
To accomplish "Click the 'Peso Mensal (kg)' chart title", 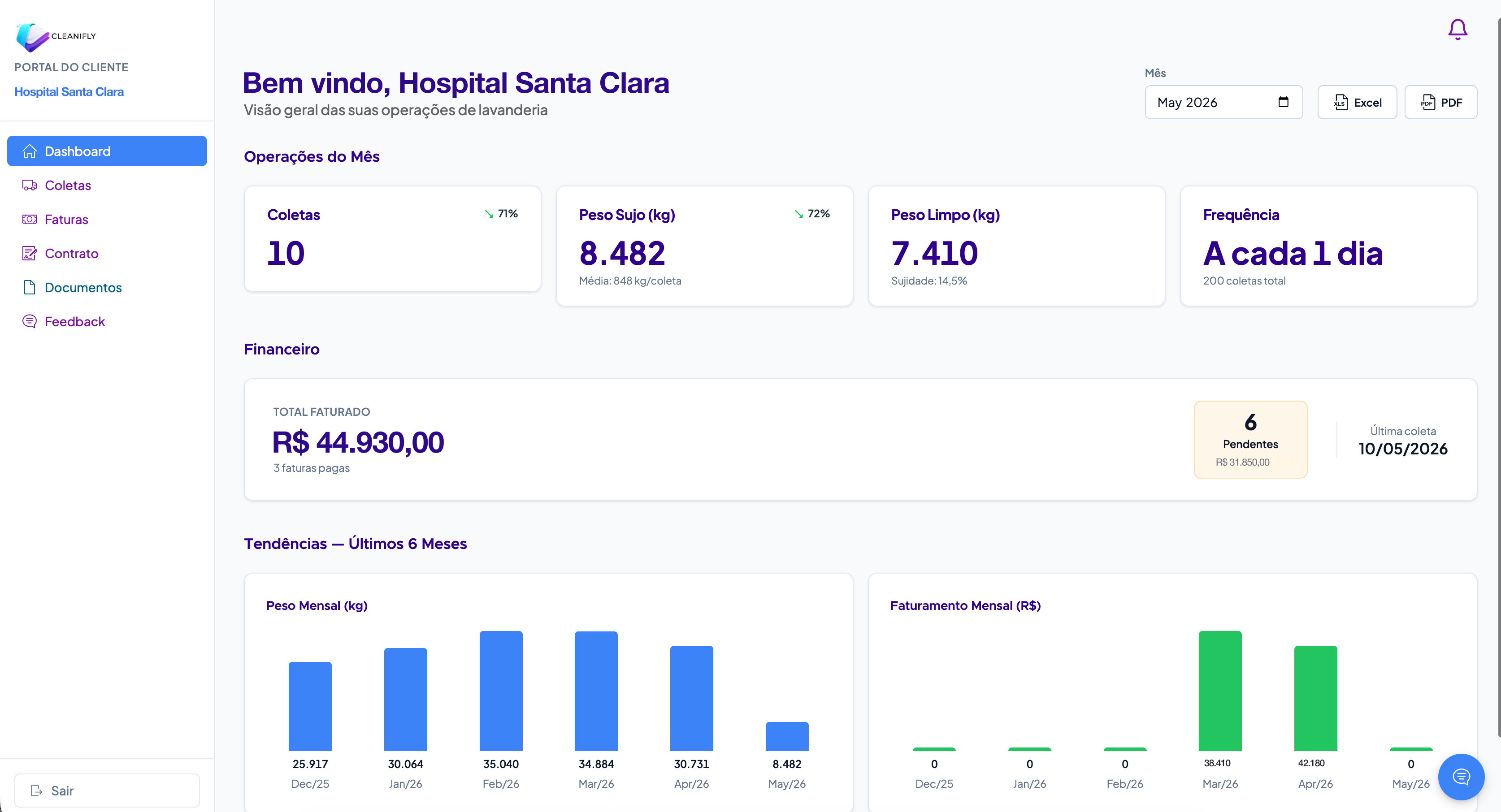I will click(317, 606).
